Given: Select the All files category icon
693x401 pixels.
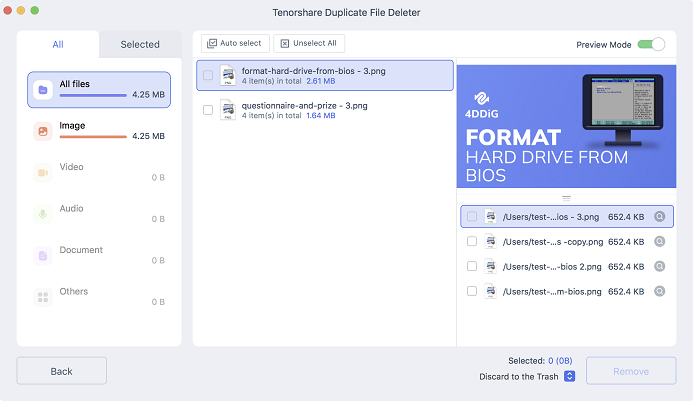Looking at the screenshot, I should click(43, 90).
